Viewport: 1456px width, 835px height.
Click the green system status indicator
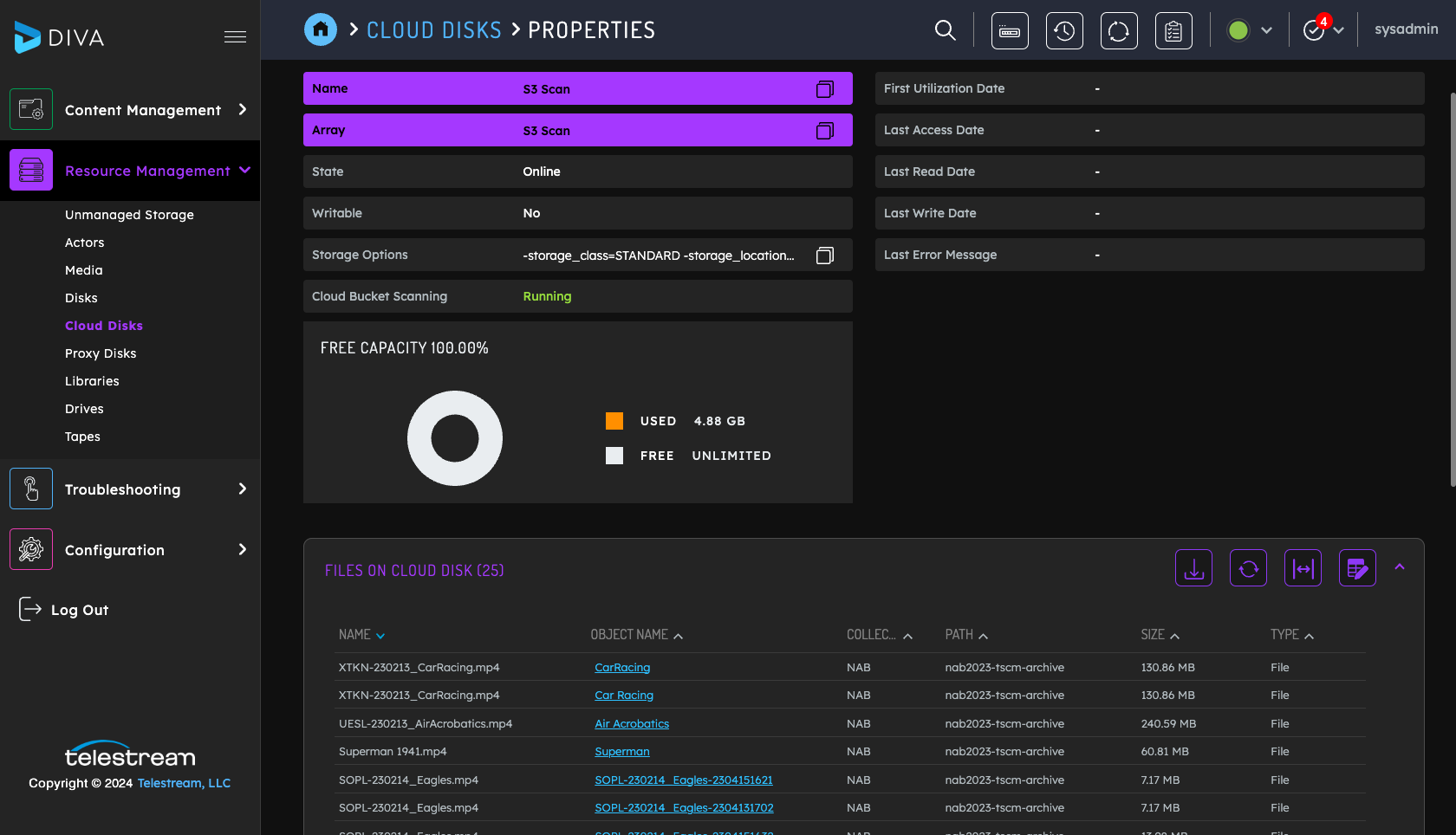[x=1238, y=30]
